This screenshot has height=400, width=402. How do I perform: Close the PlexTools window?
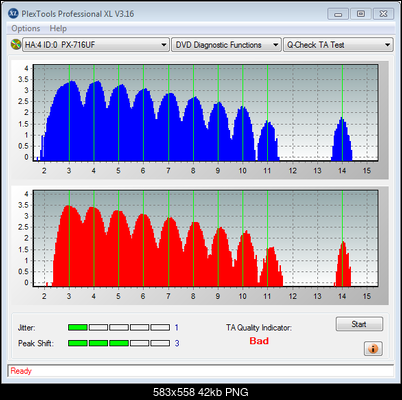(x=383, y=14)
